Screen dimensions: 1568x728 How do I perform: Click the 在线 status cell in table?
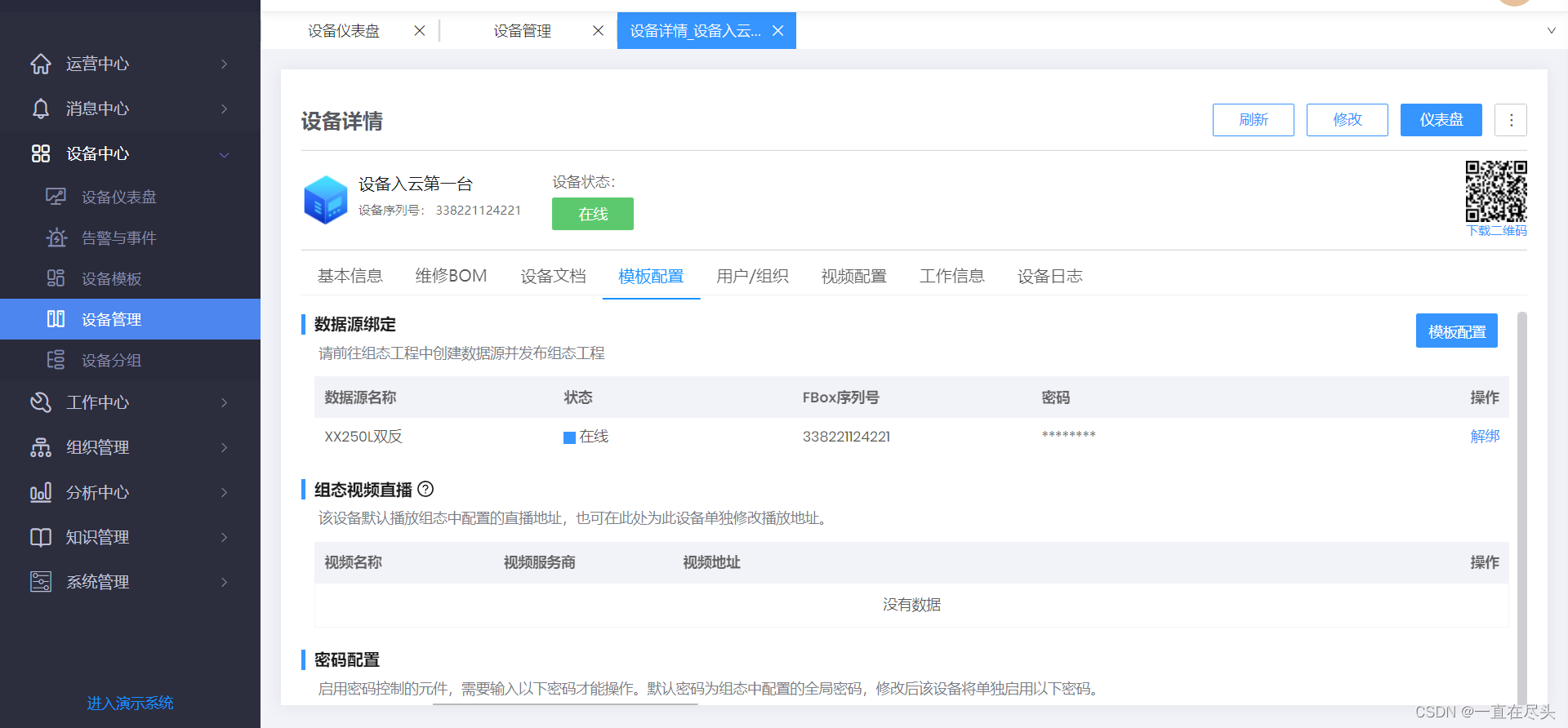[586, 437]
